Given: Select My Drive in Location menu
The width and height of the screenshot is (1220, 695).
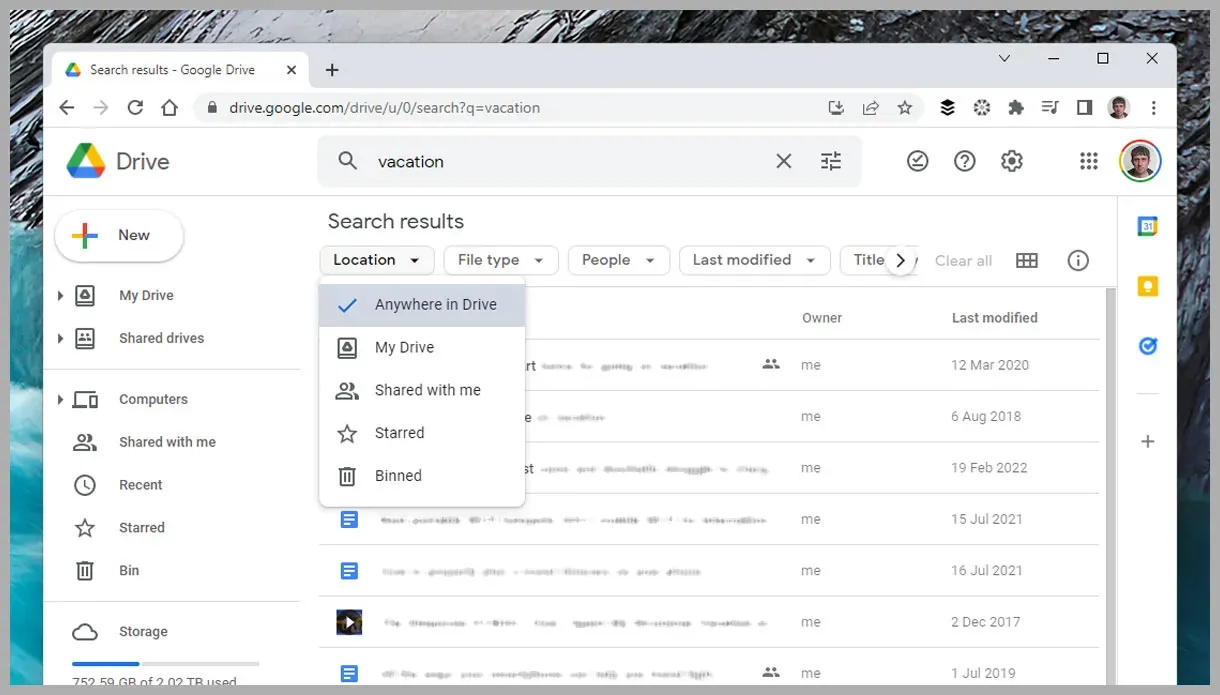Looking at the screenshot, I should click(x=422, y=348).
